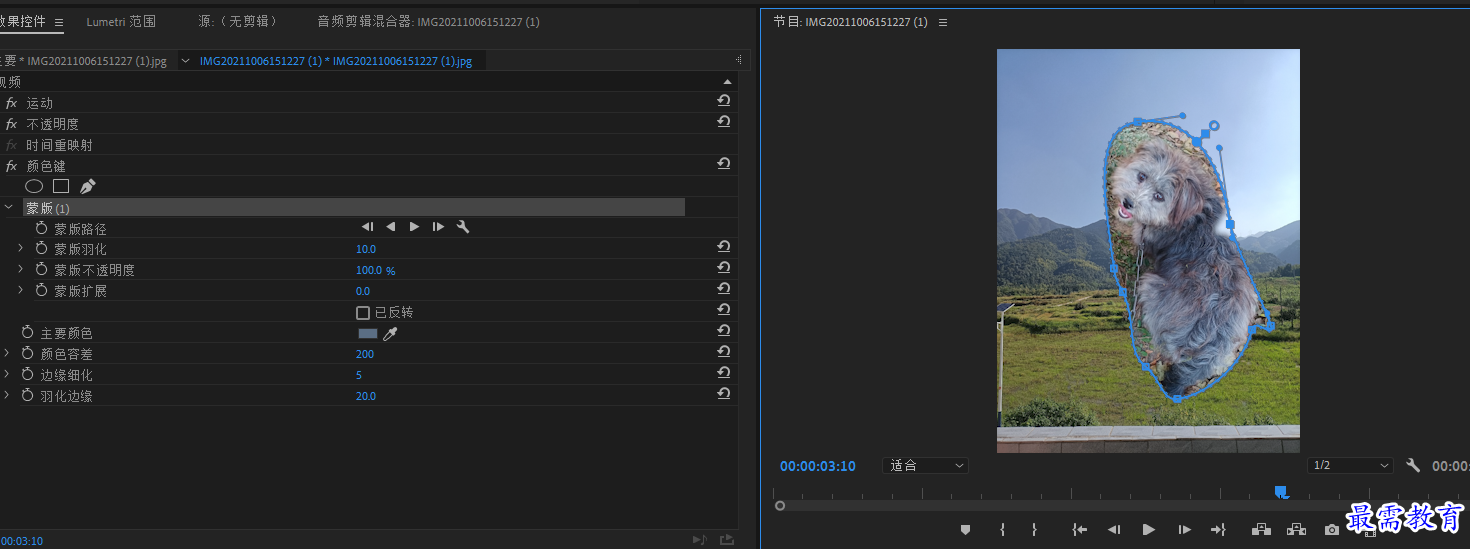Toggle animation stopwatch for 蒙版不透明度
This screenshot has width=1470, height=549.
41,269
